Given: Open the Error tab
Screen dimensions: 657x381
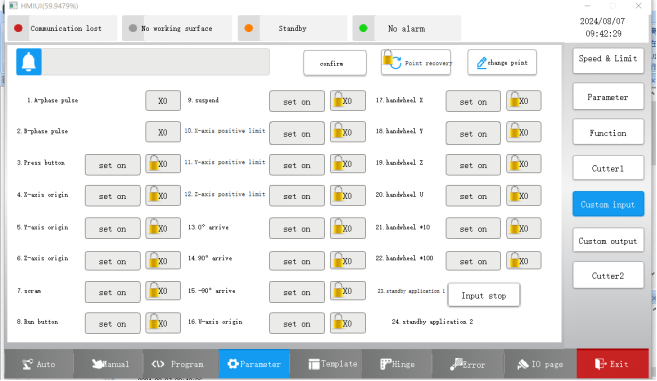Looking at the screenshot, I should [x=468, y=364].
